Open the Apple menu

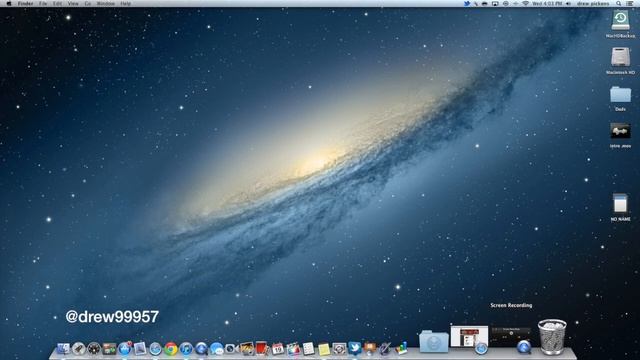pos(9,3)
